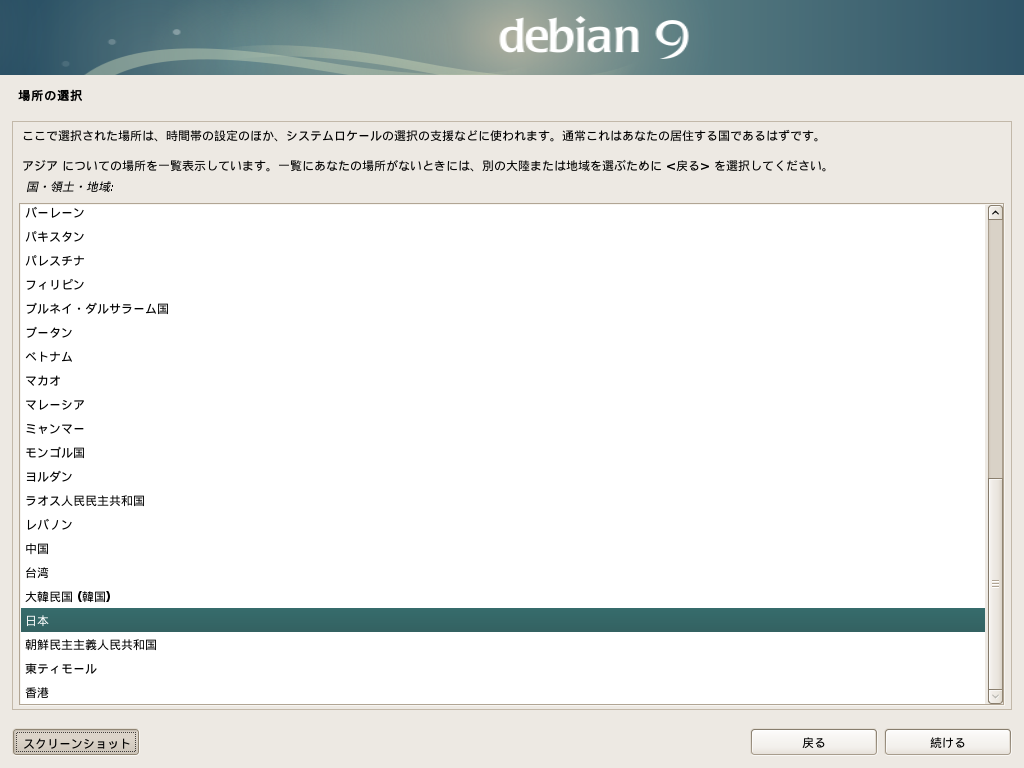Image resolution: width=1024 pixels, height=768 pixels.
Task: Choose モンゴル国 from the list
Action: 502,453
